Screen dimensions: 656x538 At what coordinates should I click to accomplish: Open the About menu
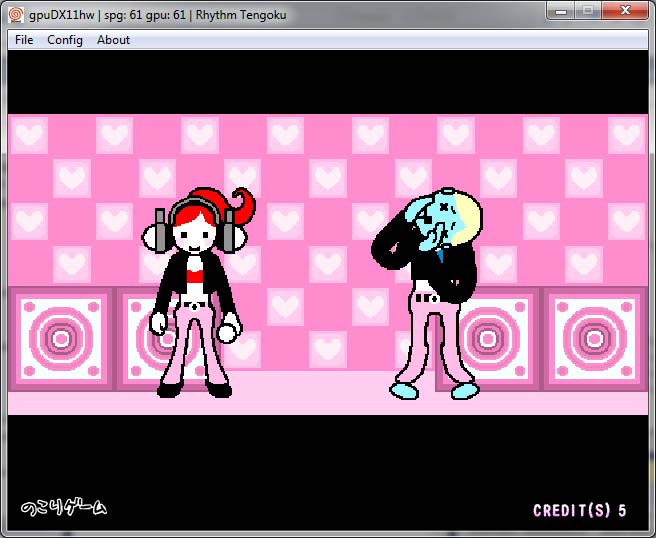113,40
